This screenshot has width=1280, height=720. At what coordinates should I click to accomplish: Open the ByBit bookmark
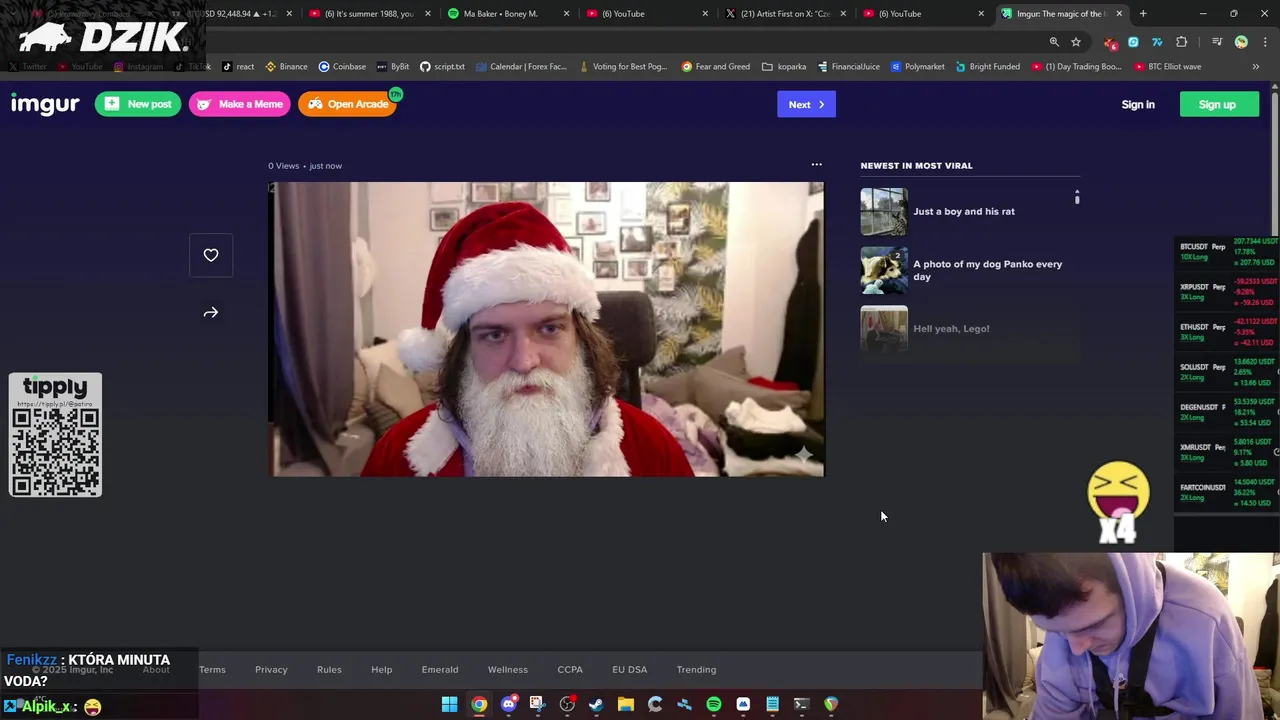click(x=393, y=67)
